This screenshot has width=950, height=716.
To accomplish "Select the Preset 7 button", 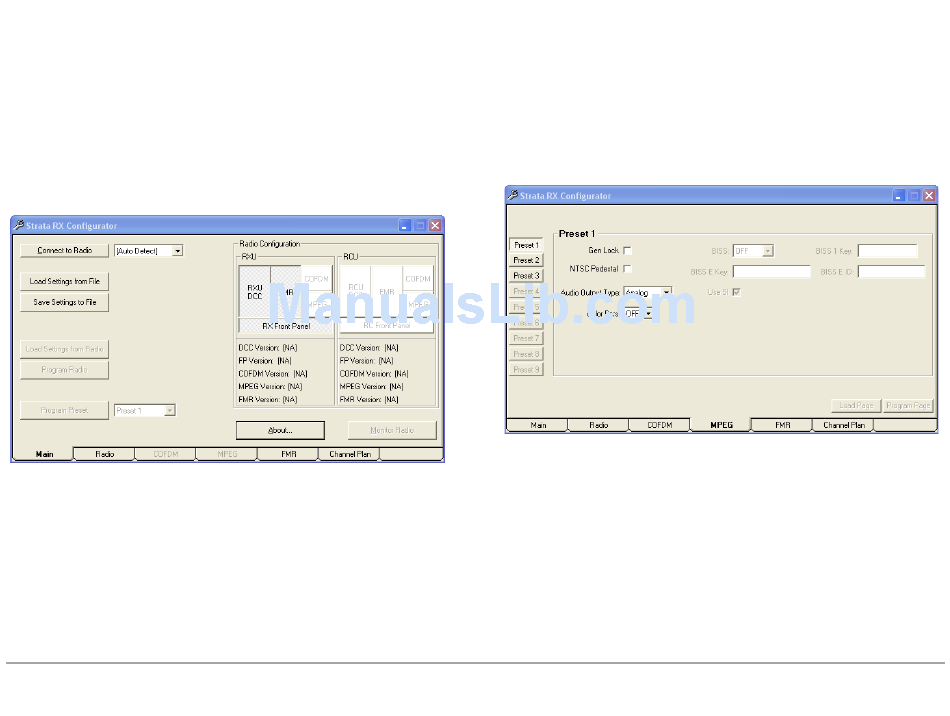I will pyautogui.click(x=526, y=338).
